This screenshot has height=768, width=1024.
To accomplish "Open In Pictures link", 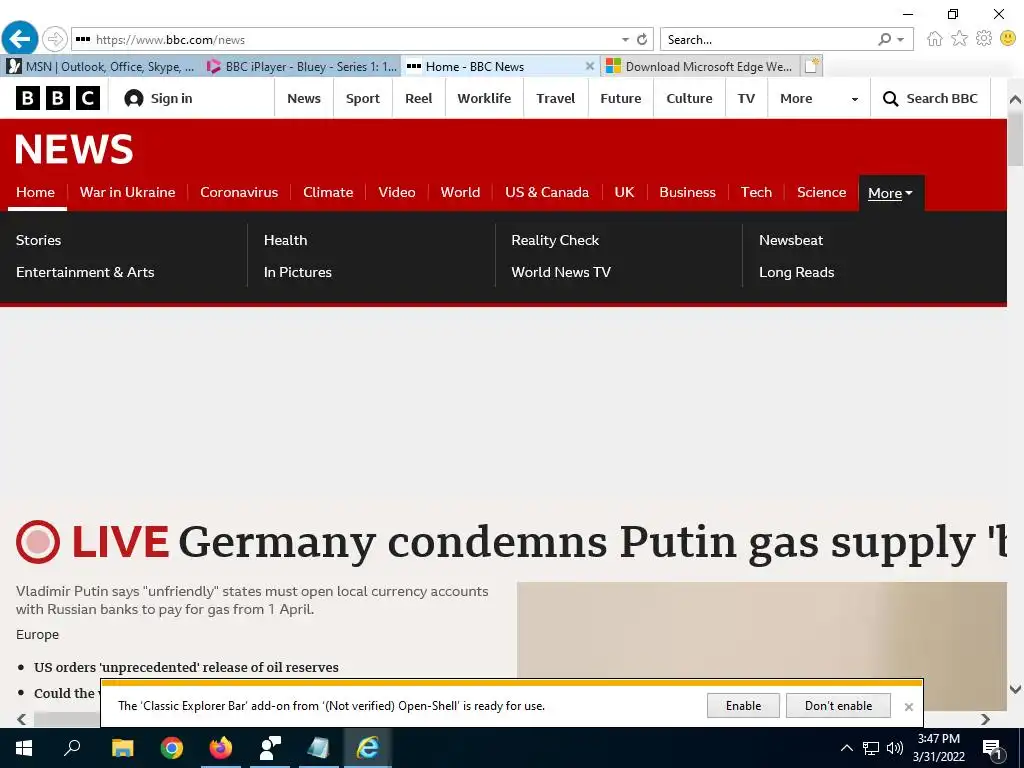I will pos(298,272).
